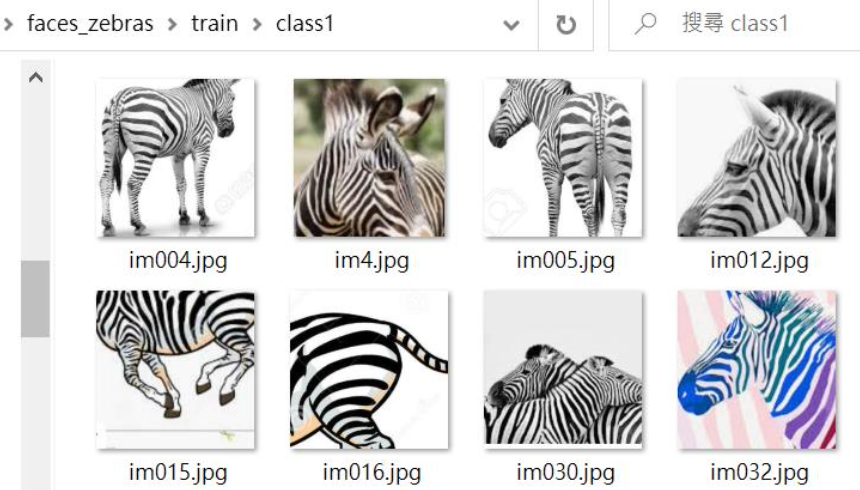The width and height of the screenshot is (860, 490).
Task: Select the im4.jpg zebra thumbnail
Action: (369, 158)
